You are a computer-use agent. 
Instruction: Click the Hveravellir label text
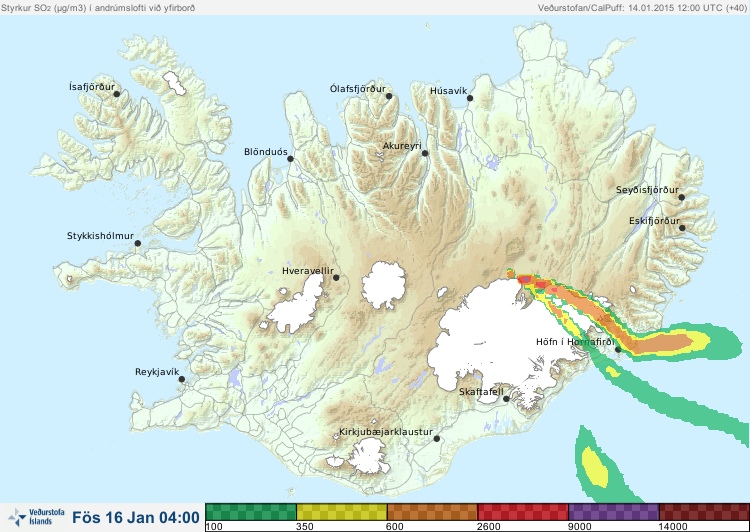click(308, 271)
